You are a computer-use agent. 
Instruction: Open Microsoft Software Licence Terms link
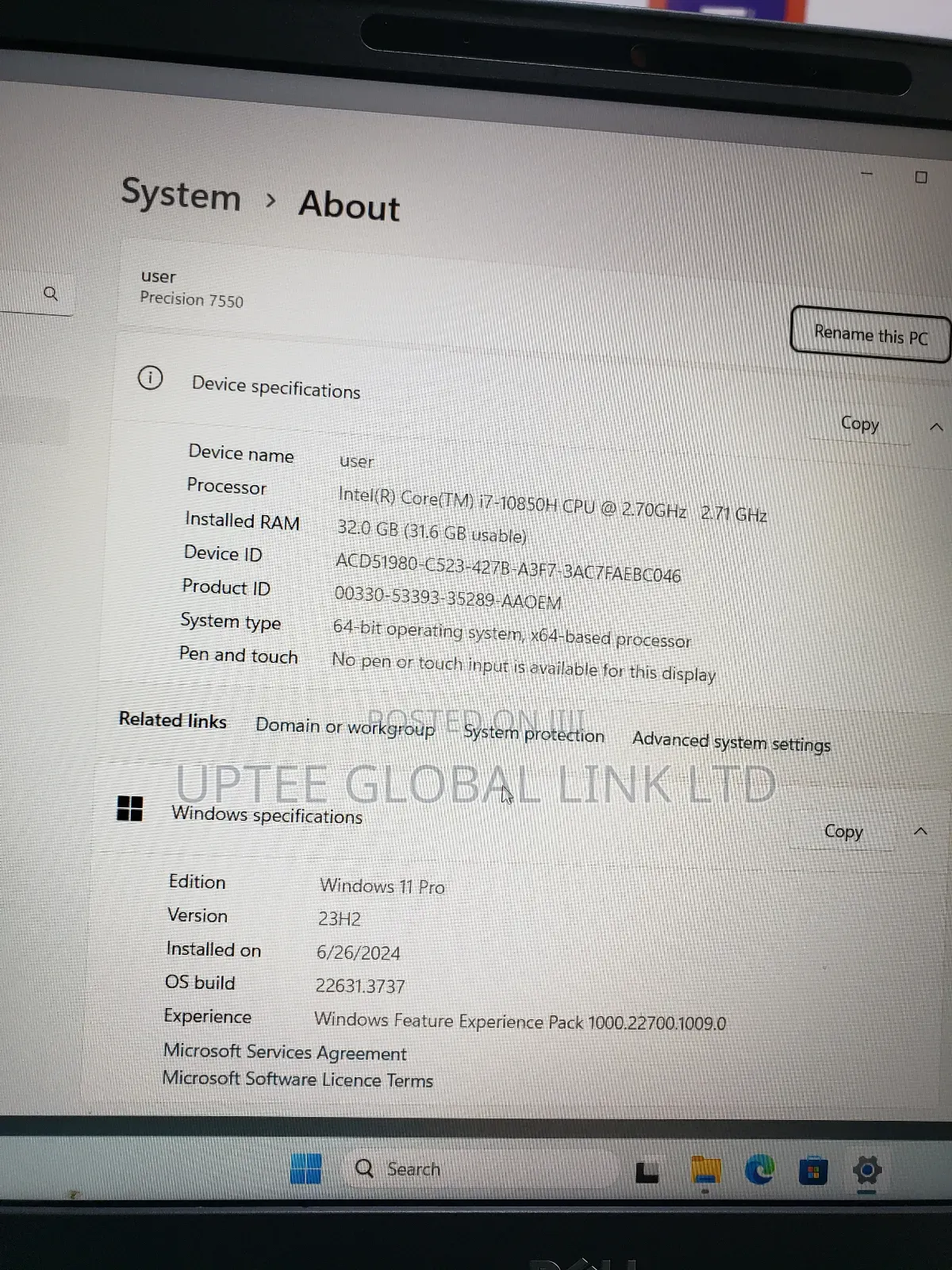coord(297,1079)
